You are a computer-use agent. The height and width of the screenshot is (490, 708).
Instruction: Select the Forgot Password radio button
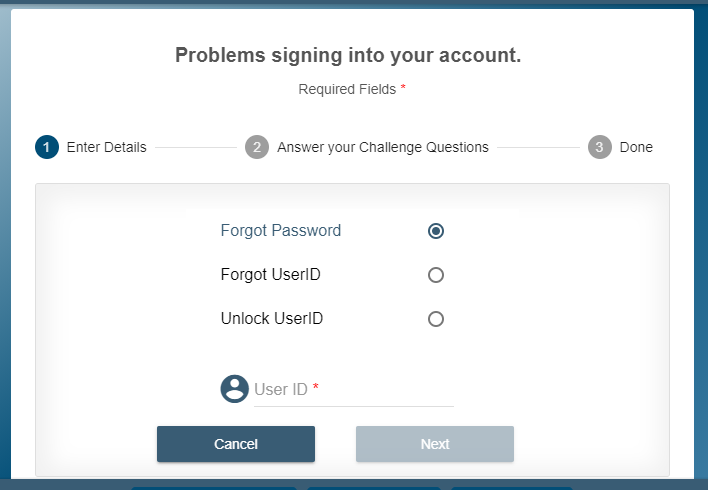(x=435, y=231)
